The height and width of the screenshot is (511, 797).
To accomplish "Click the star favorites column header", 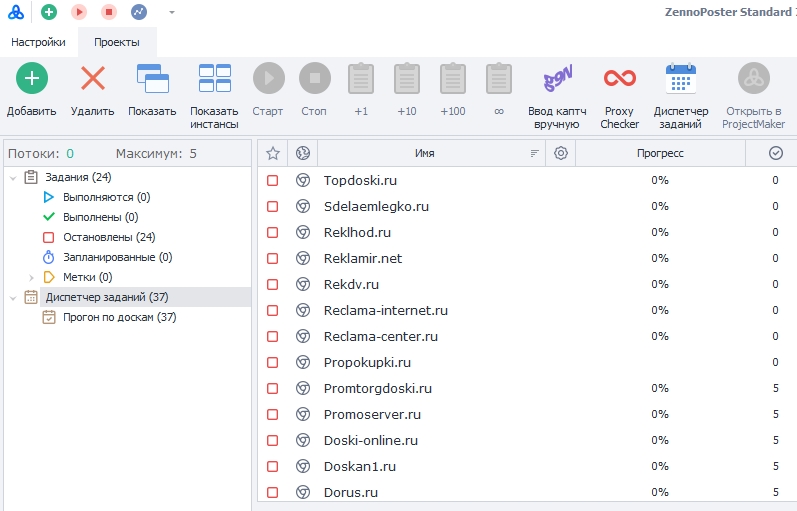I will (273, 153).
